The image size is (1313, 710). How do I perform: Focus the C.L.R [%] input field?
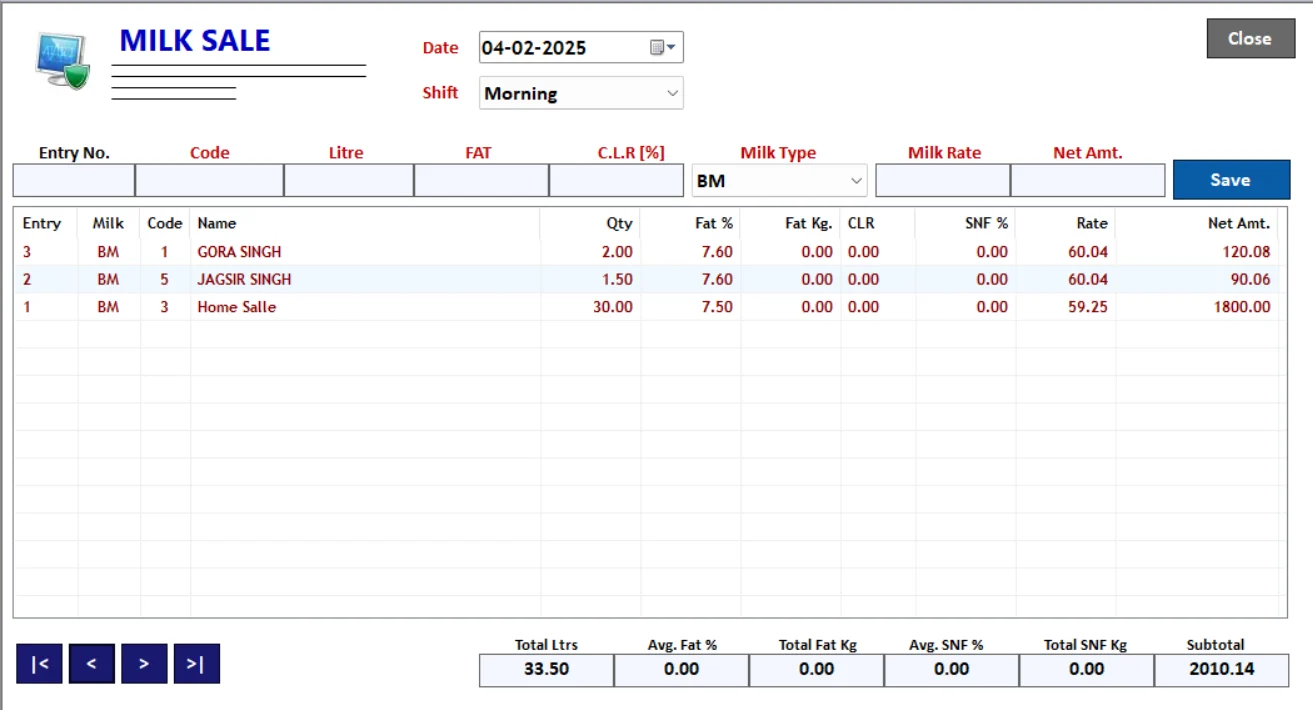(616, 181)
